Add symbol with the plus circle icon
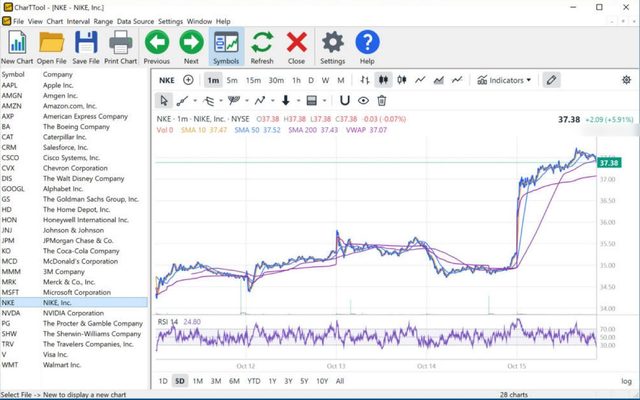 pyautogui.click(x=188, y=80)
